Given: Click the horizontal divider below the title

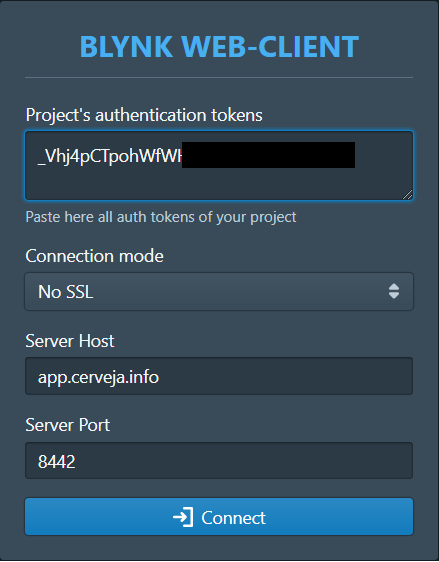Looking at the screenshot, I should point(219,77).
